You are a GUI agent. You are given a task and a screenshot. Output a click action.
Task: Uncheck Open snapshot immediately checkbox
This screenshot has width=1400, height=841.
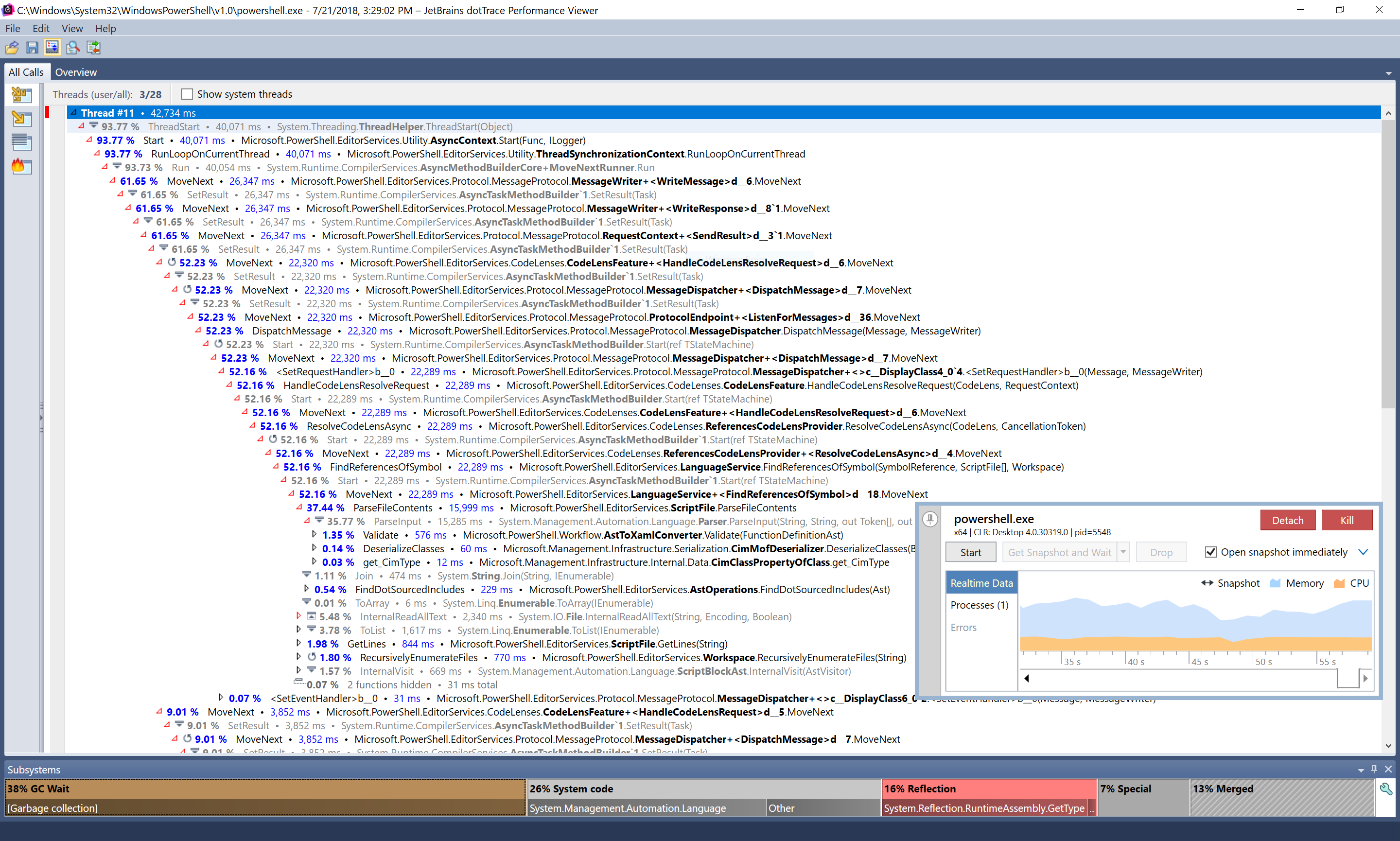coord(1210,552)
